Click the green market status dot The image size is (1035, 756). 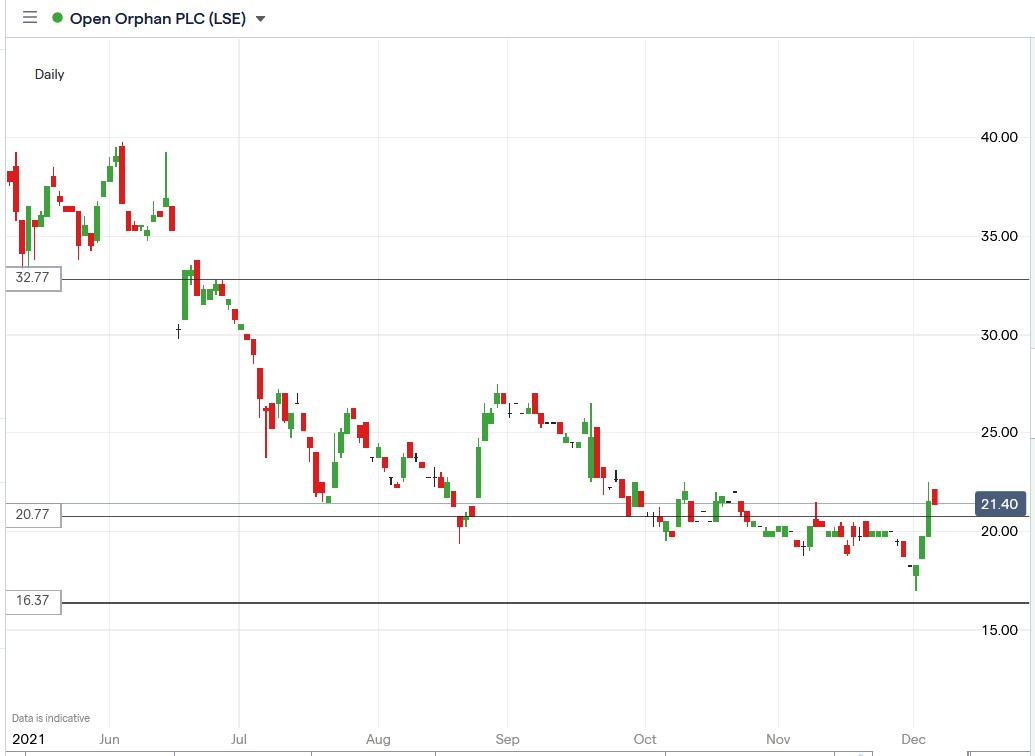[56, 17]
